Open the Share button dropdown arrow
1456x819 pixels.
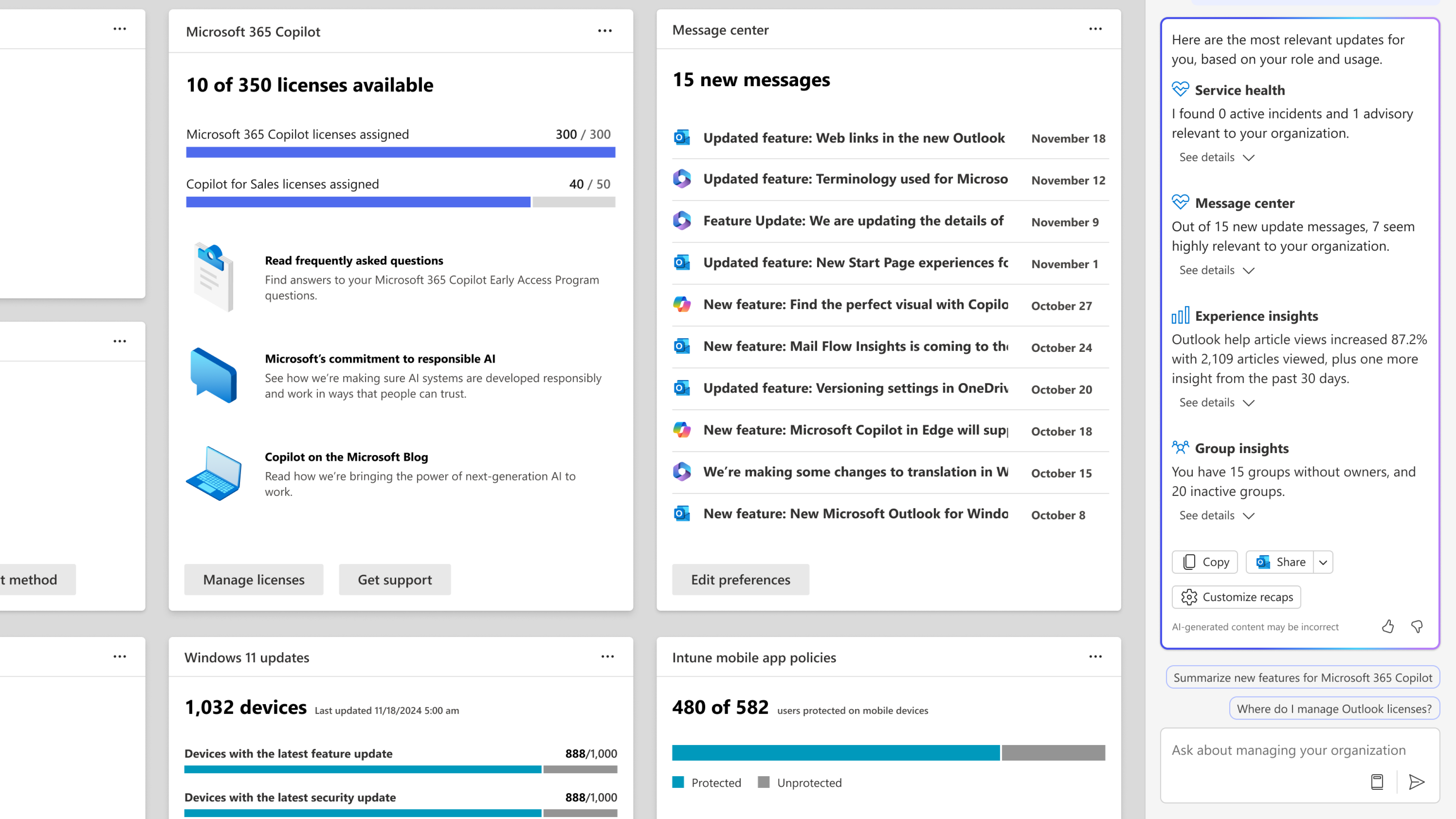click(1323, 562)
